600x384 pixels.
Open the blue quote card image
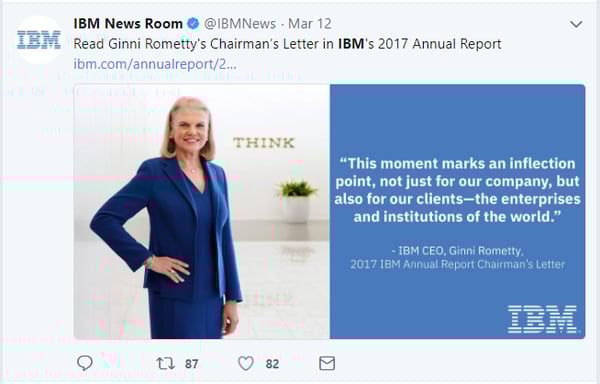pos(458,212)
